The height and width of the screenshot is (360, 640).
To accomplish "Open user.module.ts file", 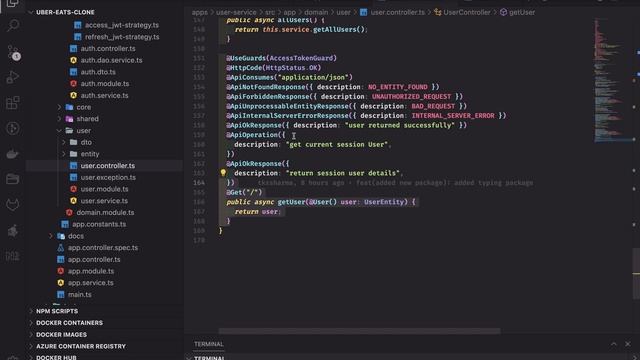I will [x=104, y=189].
